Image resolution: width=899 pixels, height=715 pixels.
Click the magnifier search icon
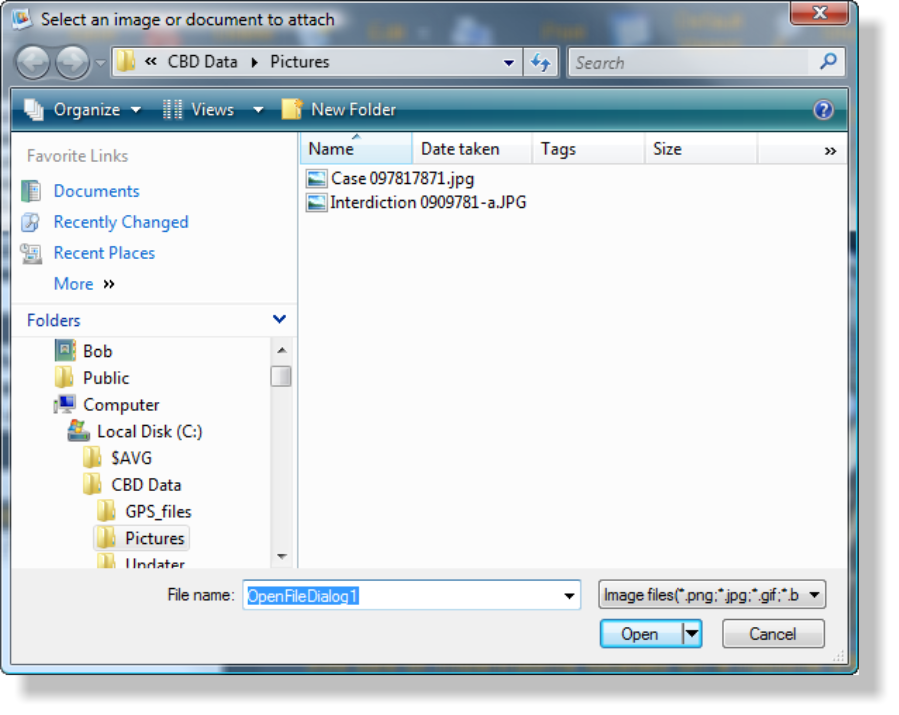point(828,61)
